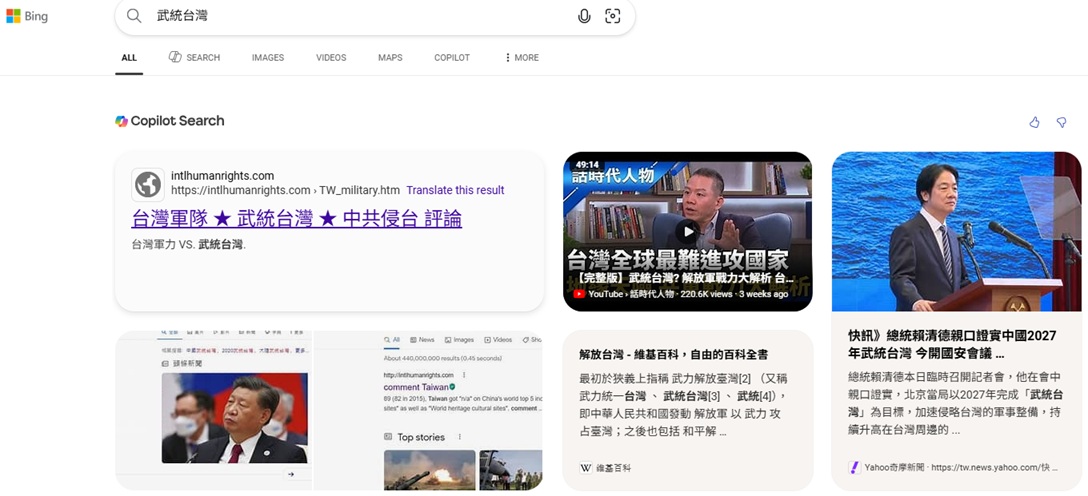
Task: Open the 台灣軍隊 ★ 武統台灣 result link
Action: pos(296,218)
